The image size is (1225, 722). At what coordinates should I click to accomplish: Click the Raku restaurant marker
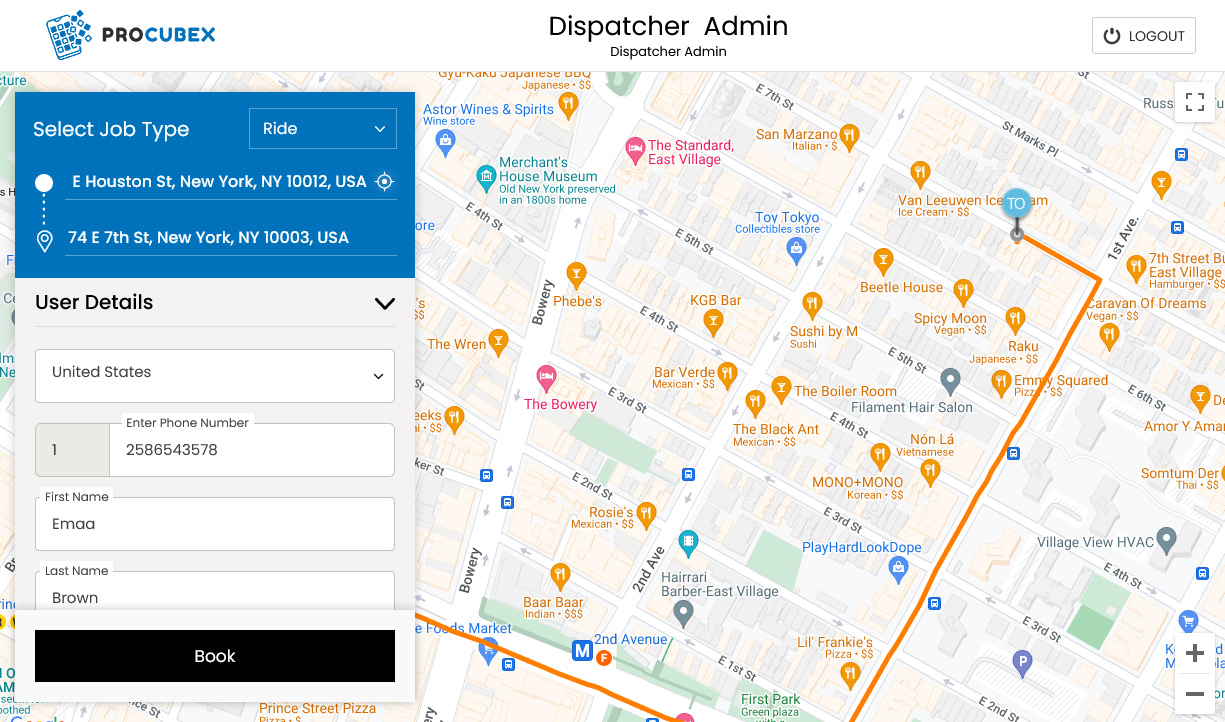pyautogui.click(x=1016, y=320)
